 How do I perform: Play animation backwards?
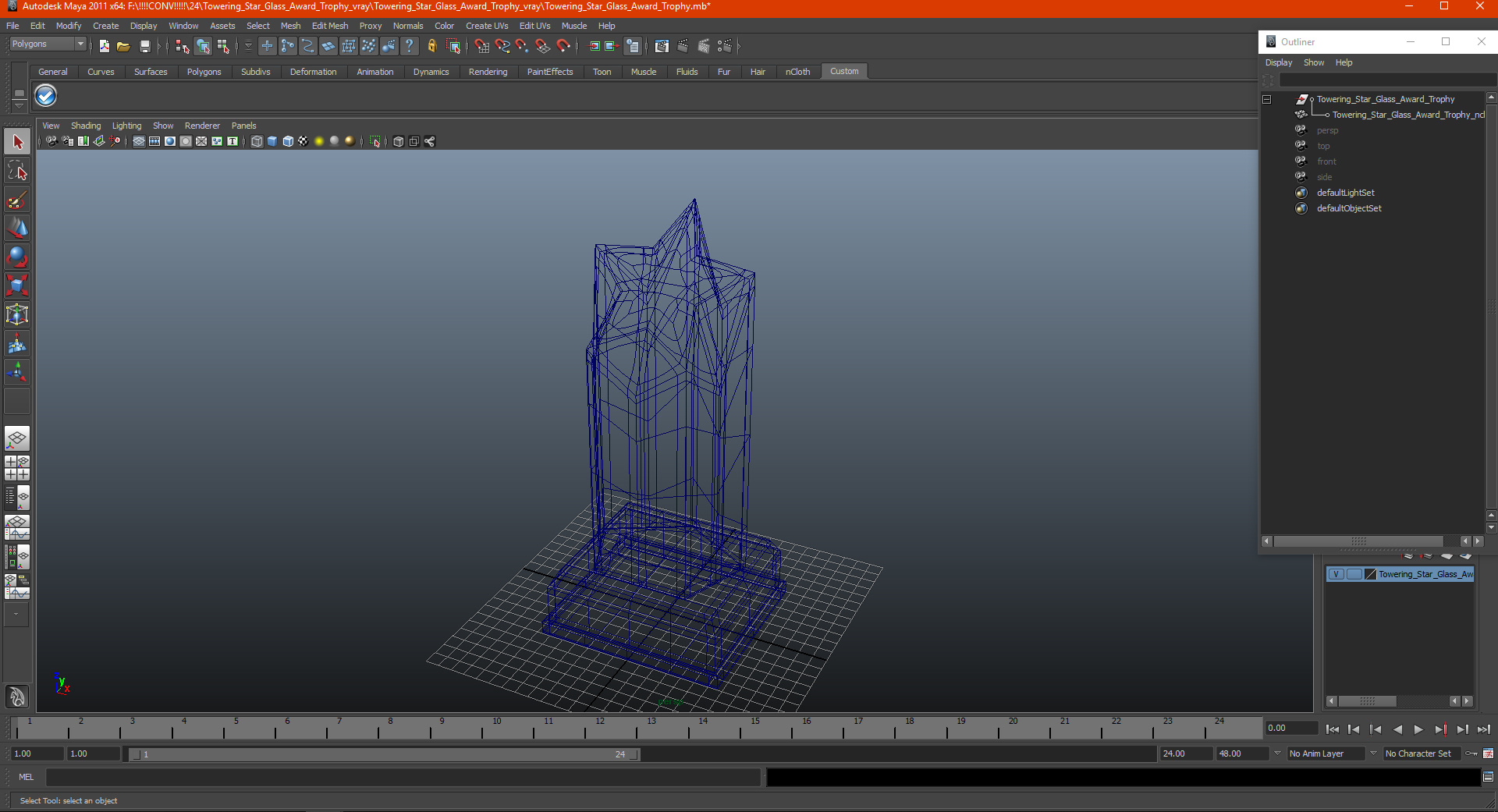tap(1397, 729)
